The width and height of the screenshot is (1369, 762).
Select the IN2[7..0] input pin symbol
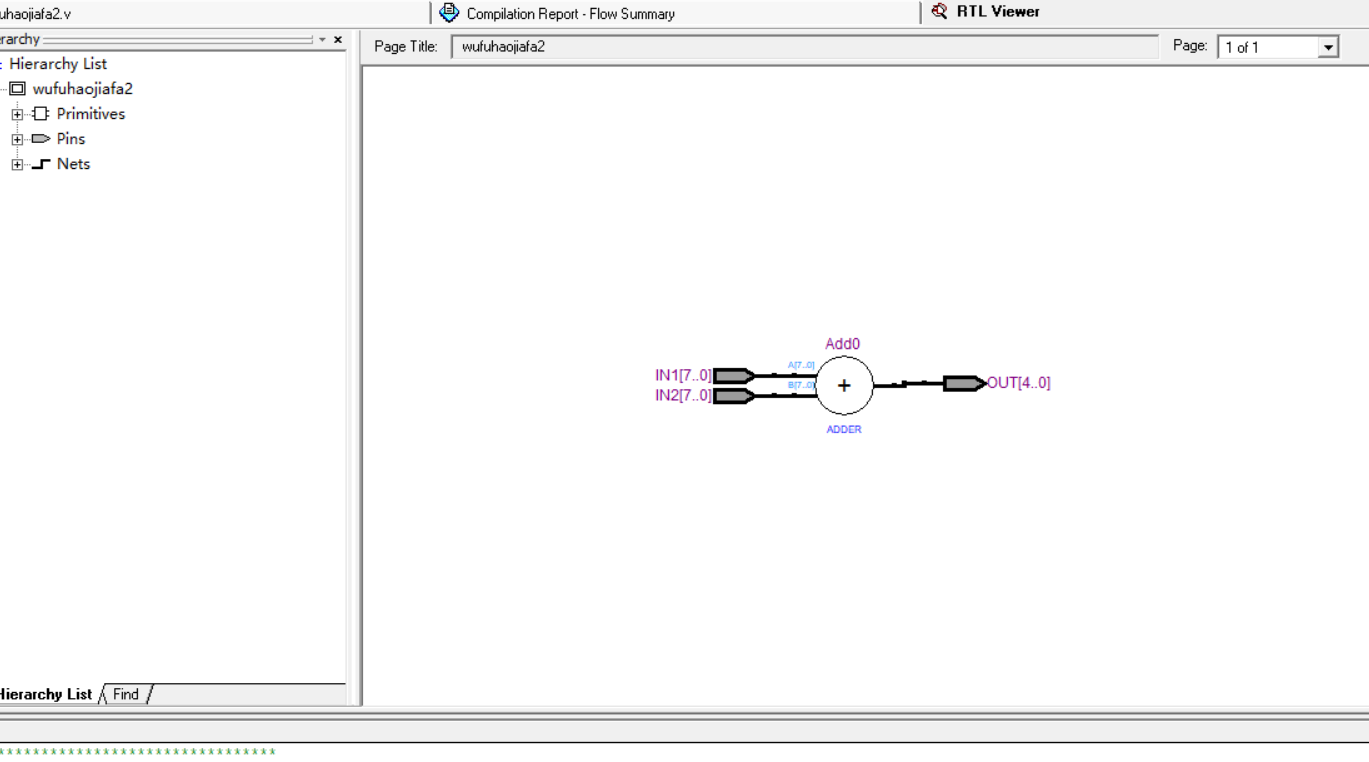click(x=735, y=396)
